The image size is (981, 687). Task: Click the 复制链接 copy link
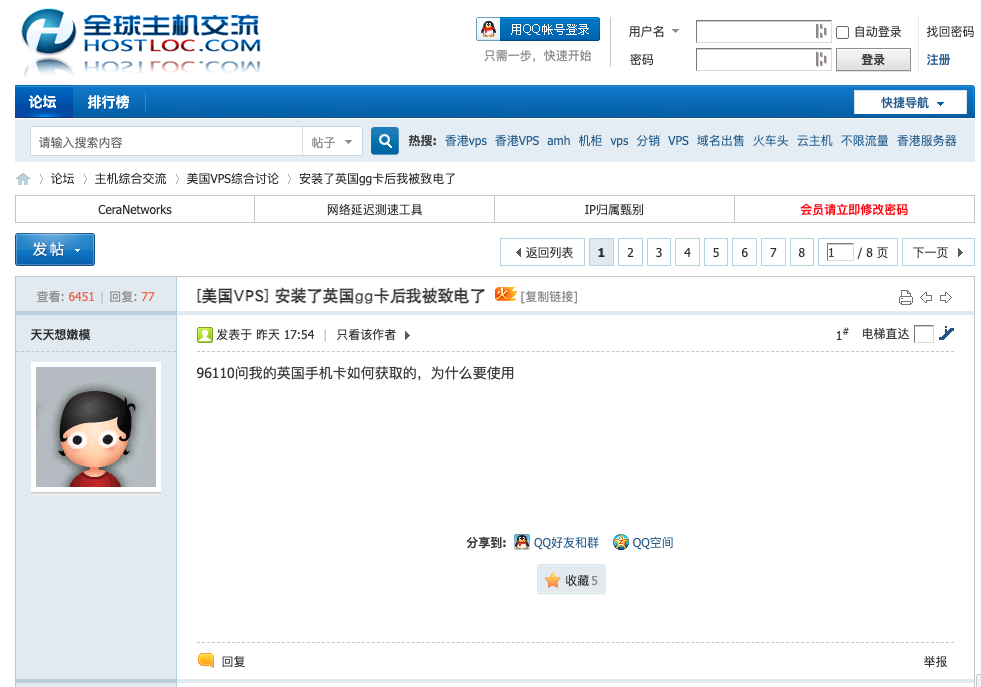coord(549,297)
